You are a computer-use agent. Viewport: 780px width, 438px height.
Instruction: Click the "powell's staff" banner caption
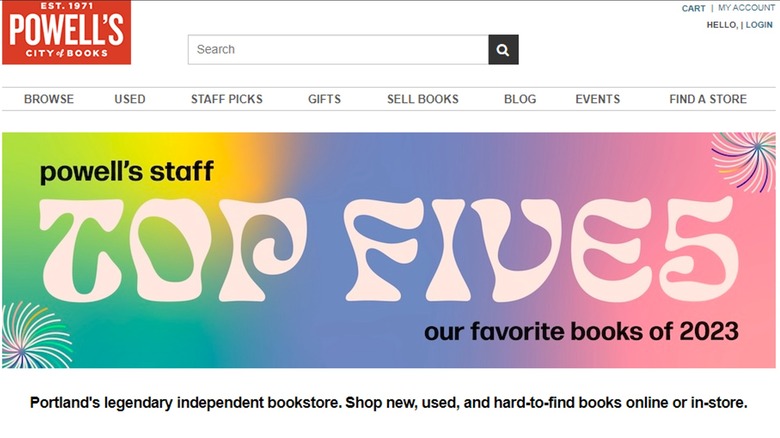127,171
